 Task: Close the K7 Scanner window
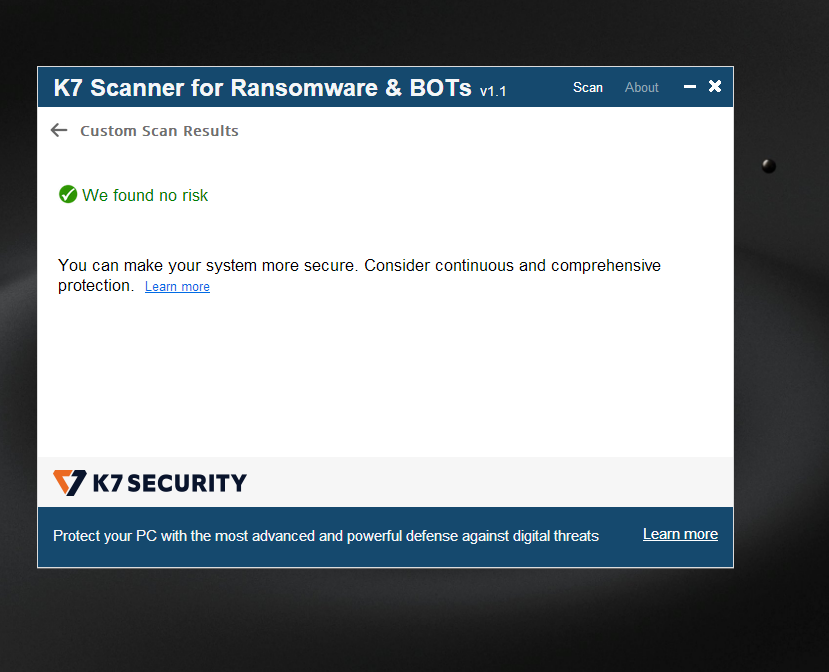[715, 87]
